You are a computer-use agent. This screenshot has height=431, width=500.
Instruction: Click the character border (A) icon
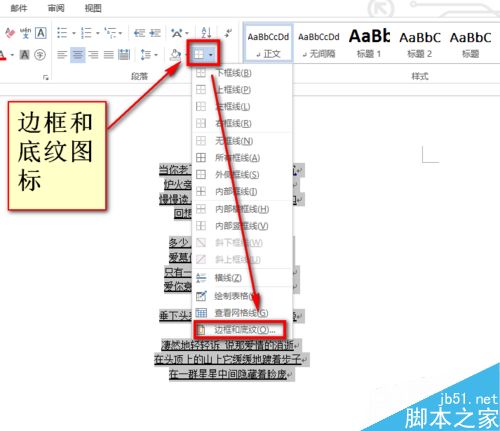(x=41, y=33)
